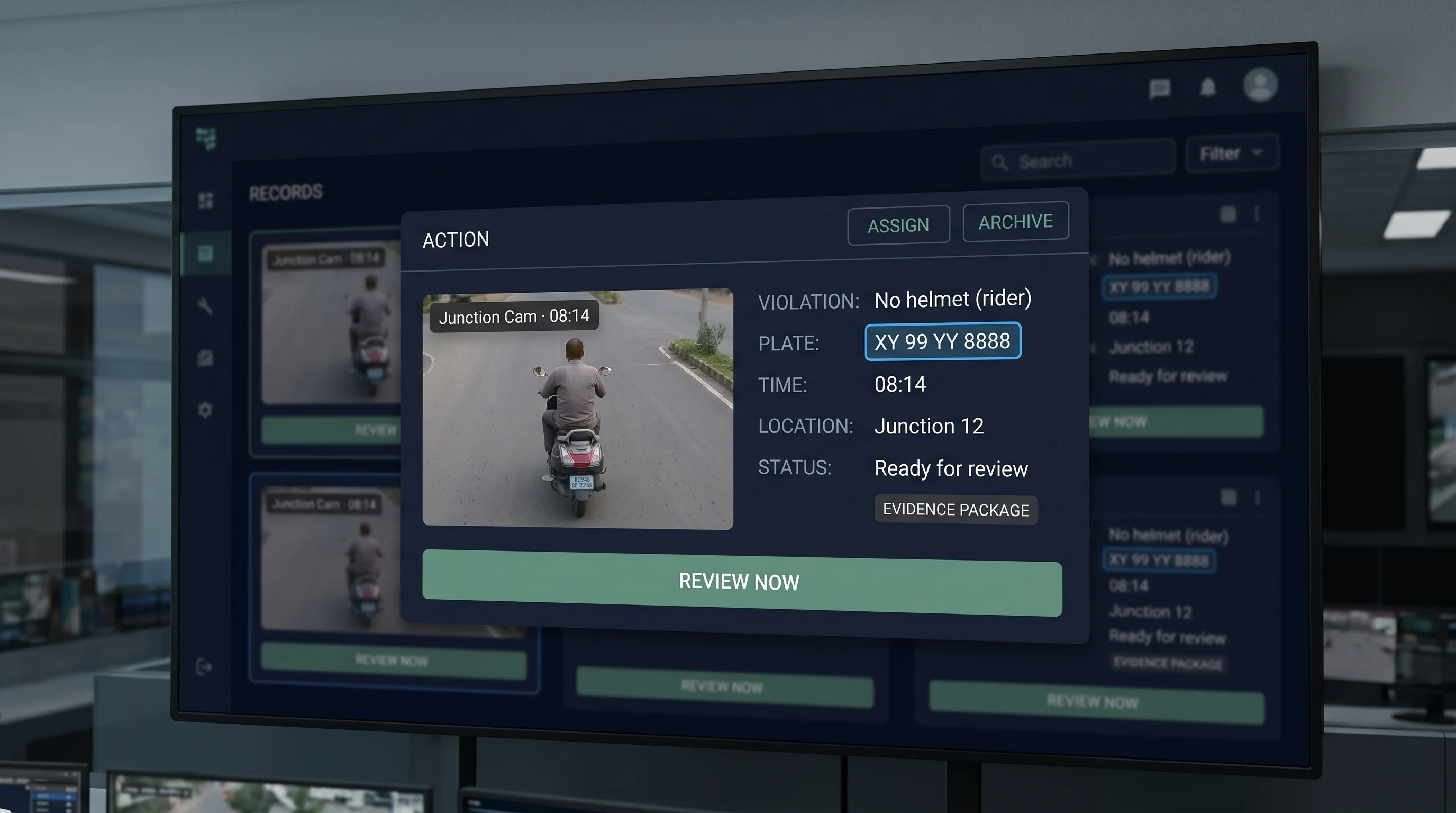Click the No helmet (rider) violation value in dialog
The image size is (1456, 813).
pyautogui.click(x=953, y=299)
